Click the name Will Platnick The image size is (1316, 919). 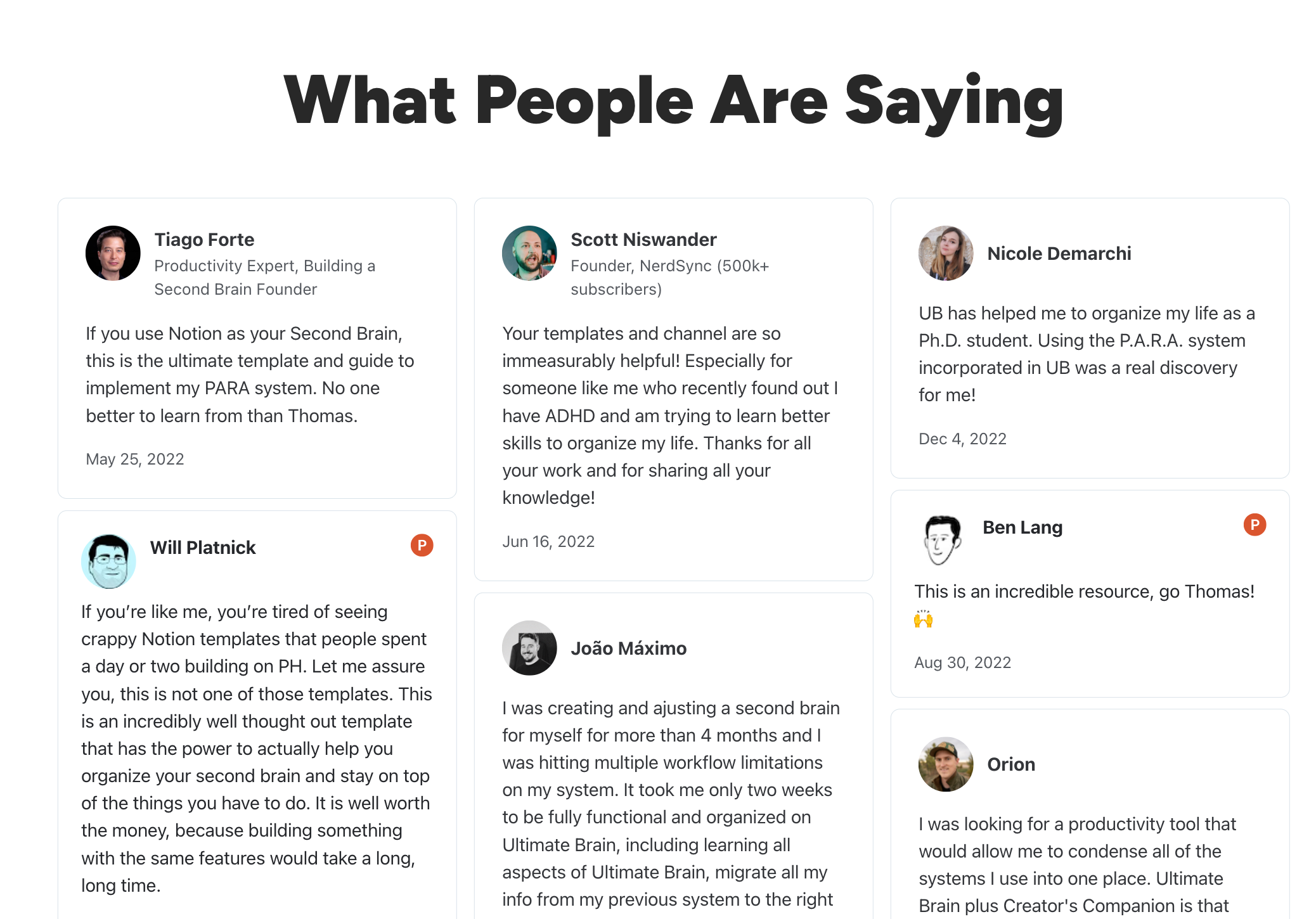203,548
